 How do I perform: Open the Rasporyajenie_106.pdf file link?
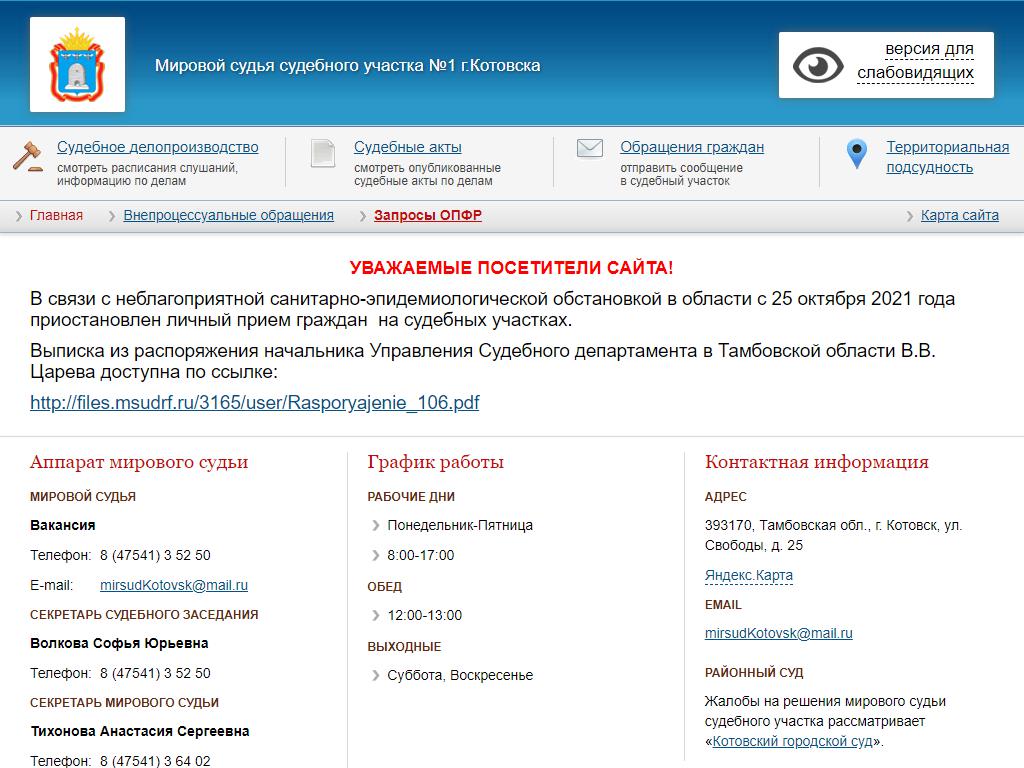click(255, 403)
